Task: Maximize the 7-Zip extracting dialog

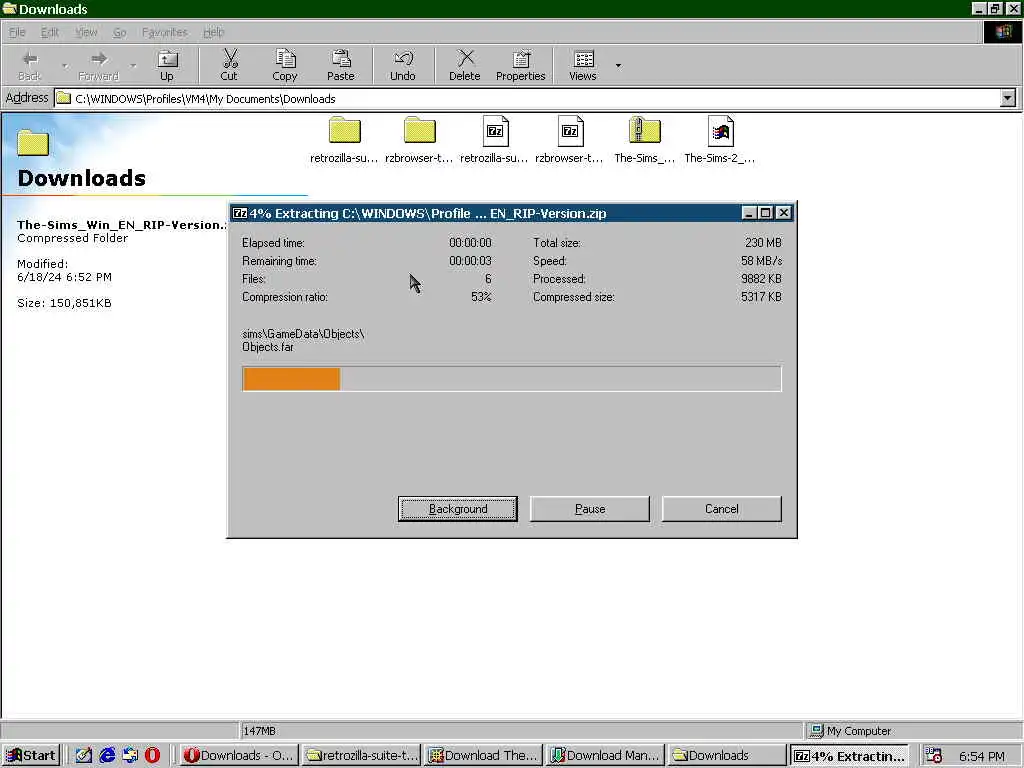Action: 765,213
